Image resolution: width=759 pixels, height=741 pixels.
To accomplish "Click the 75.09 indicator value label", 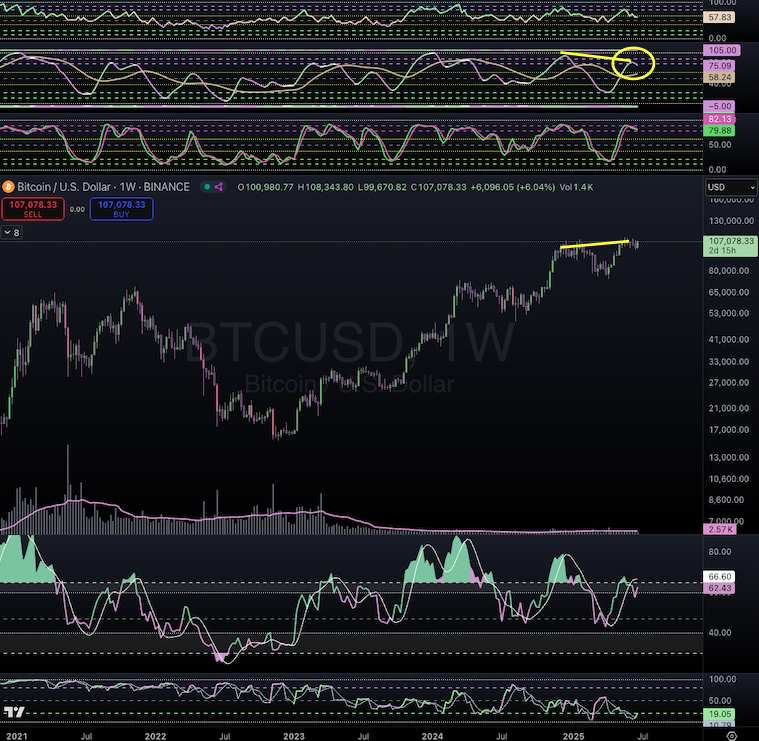I will [x=719, y=66].
